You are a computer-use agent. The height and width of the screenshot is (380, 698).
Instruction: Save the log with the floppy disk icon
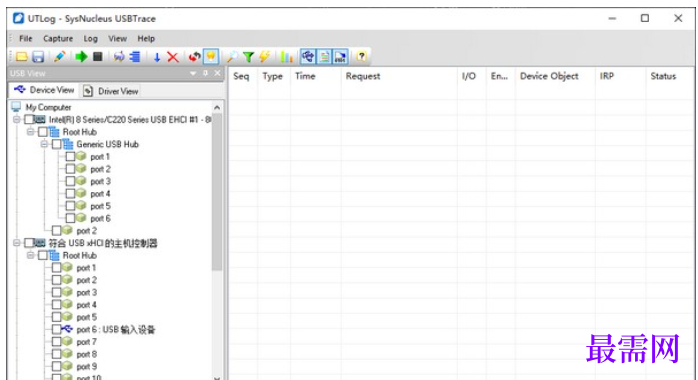38,57
